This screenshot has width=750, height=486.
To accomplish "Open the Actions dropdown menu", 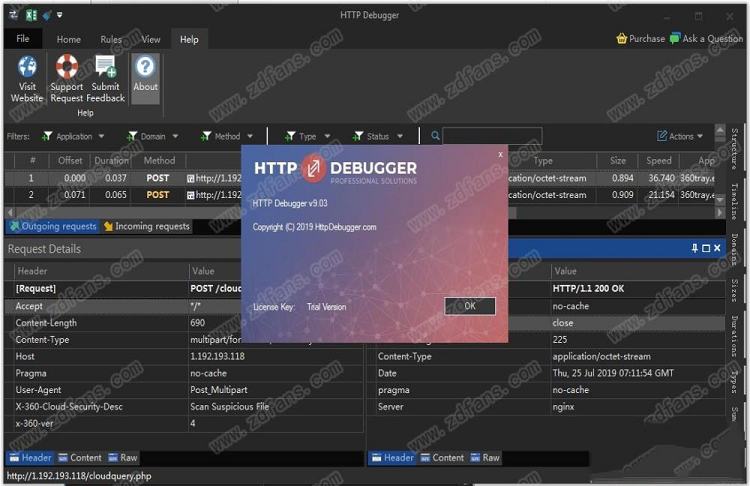I will tap(680, 136).
